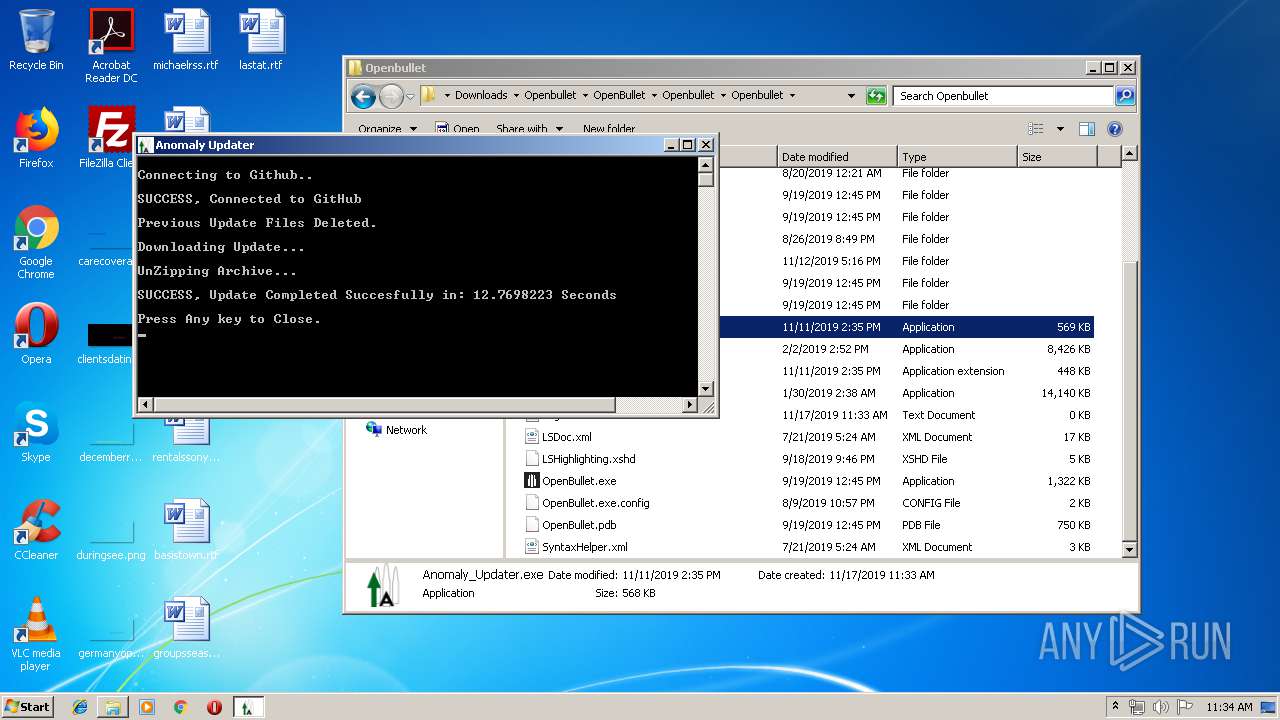Click Explorer's Back navigation arrow
This screenshot has height=720, width=1280.
pyautogui.click(x=363, y=96)
